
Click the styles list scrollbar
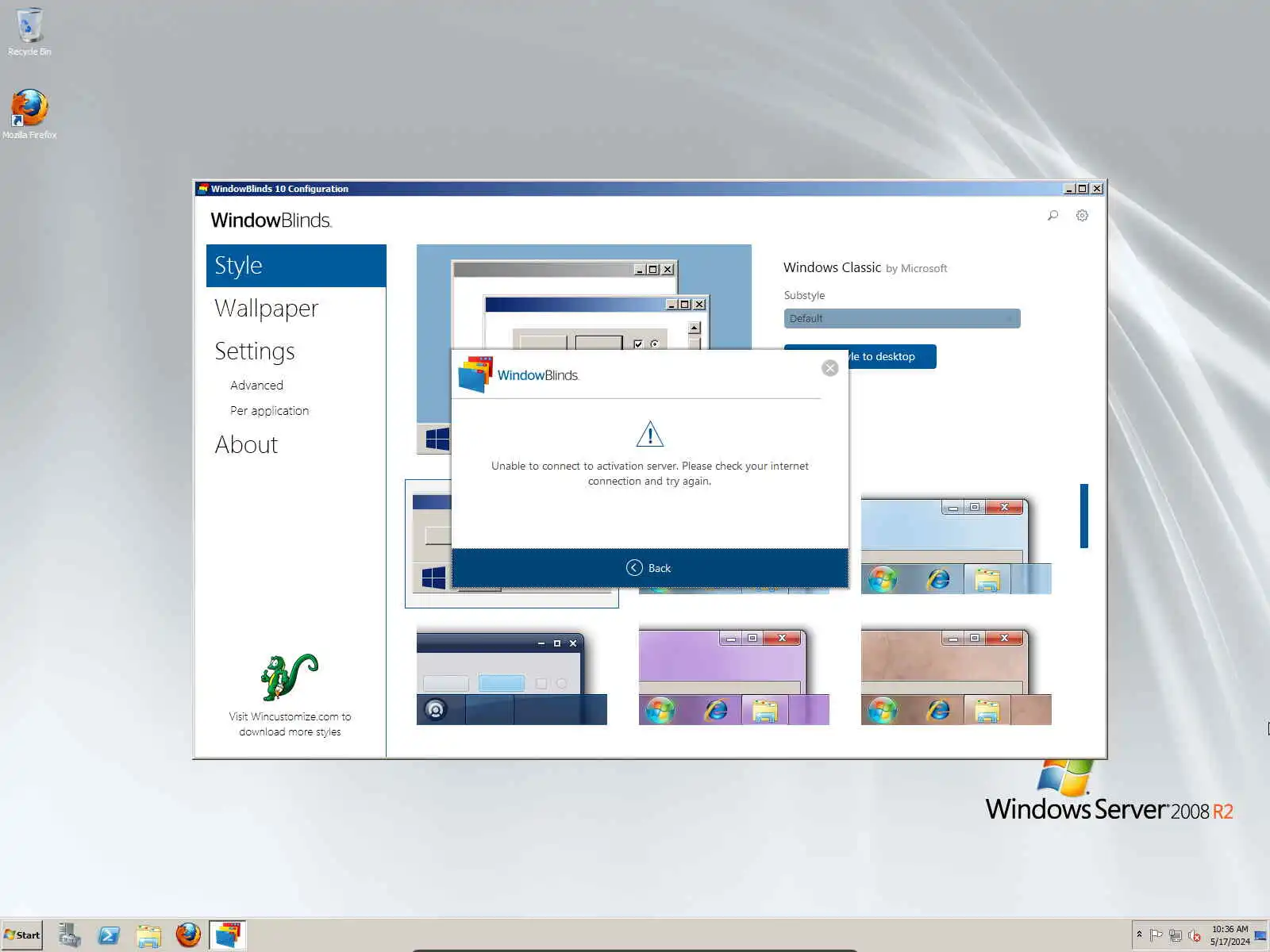pos(1084,516)
